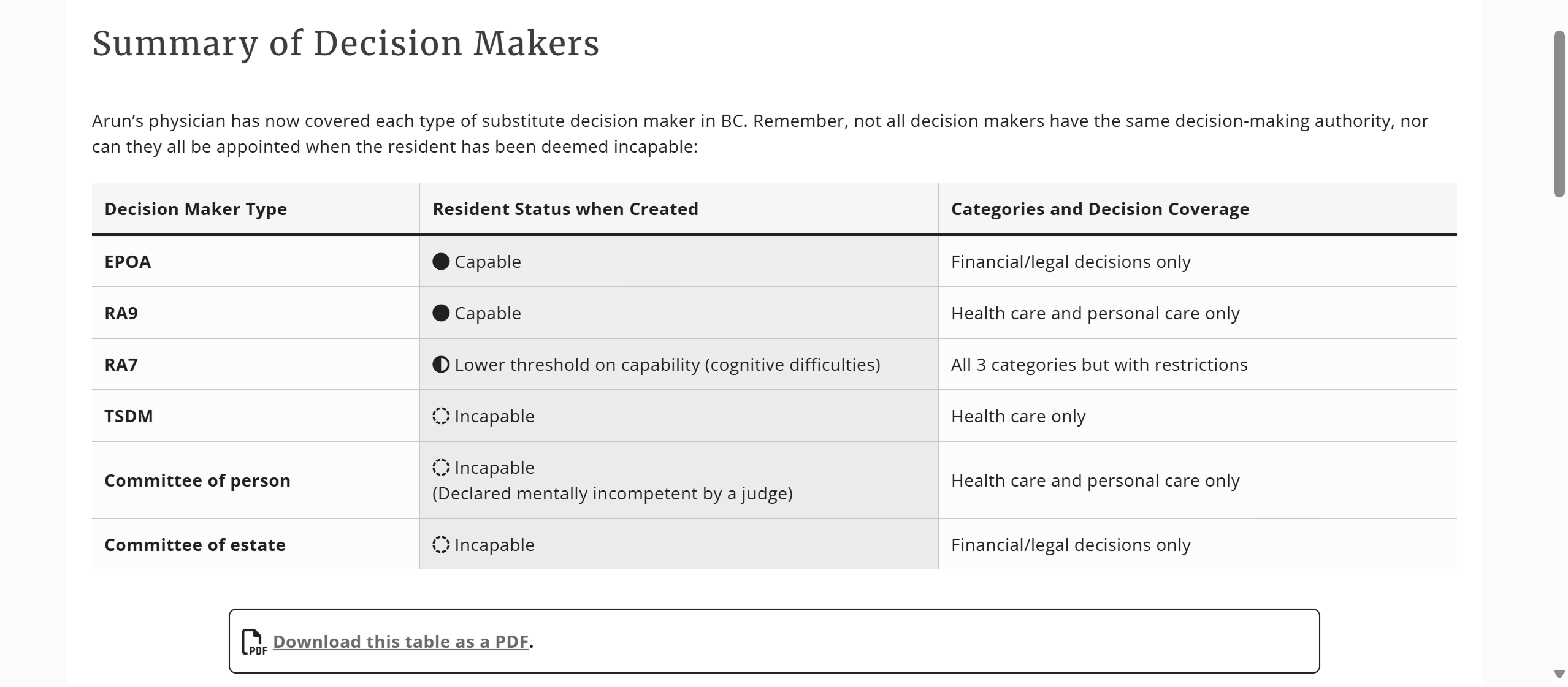Click the PDF file icon
The height and width of the screenshot is (687, 1568).
[254, 642]
